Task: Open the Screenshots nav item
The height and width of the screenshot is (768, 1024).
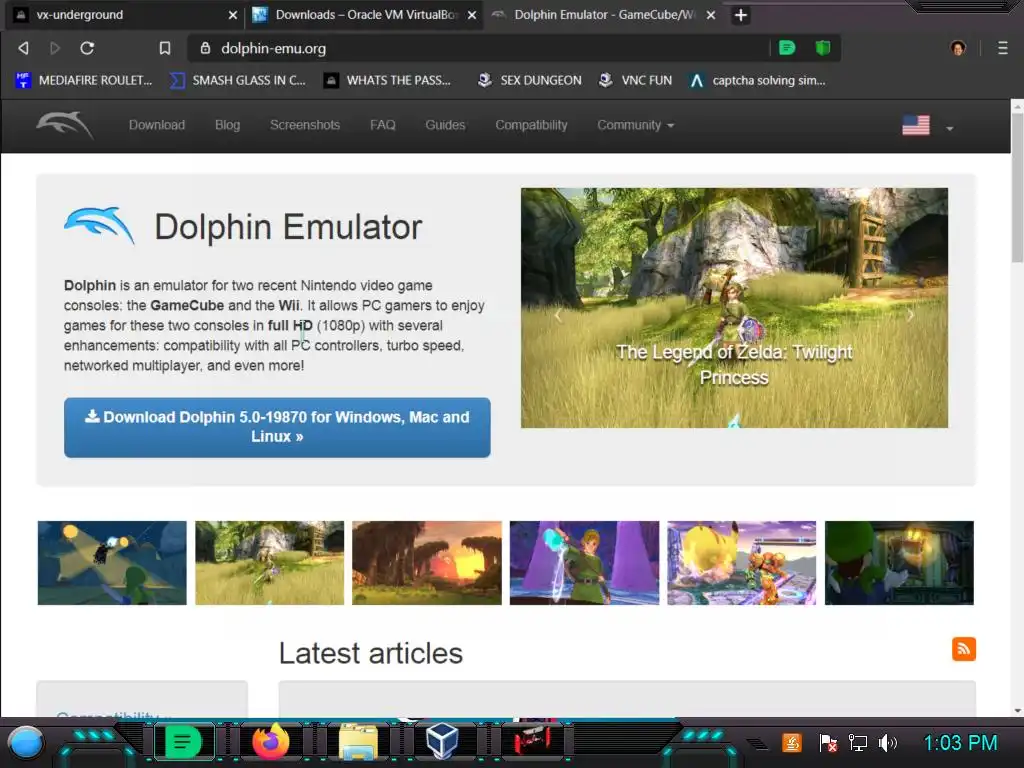Action: tap(305, 125)
